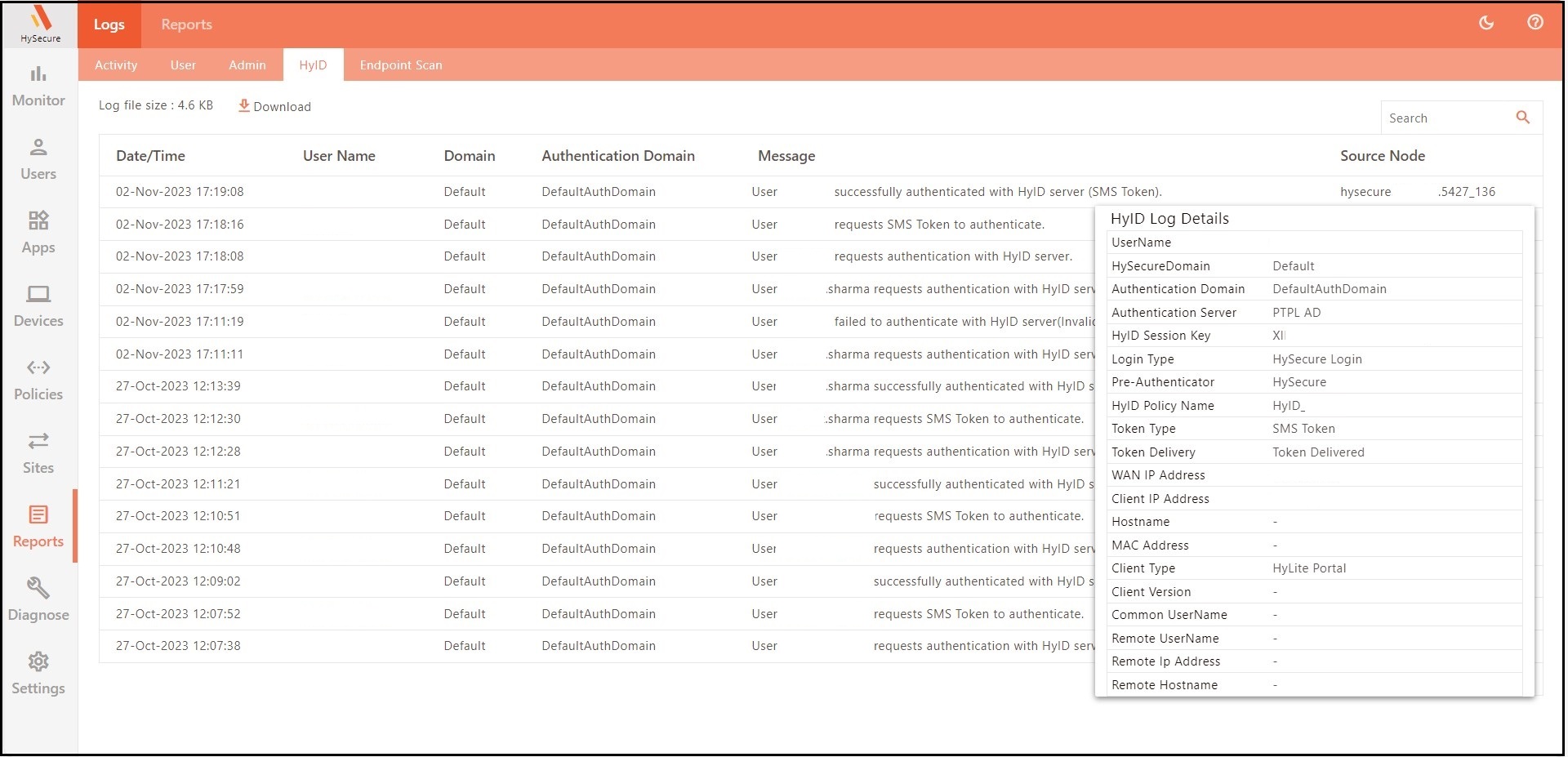Click the help question mark icon

coord(1535,23)
